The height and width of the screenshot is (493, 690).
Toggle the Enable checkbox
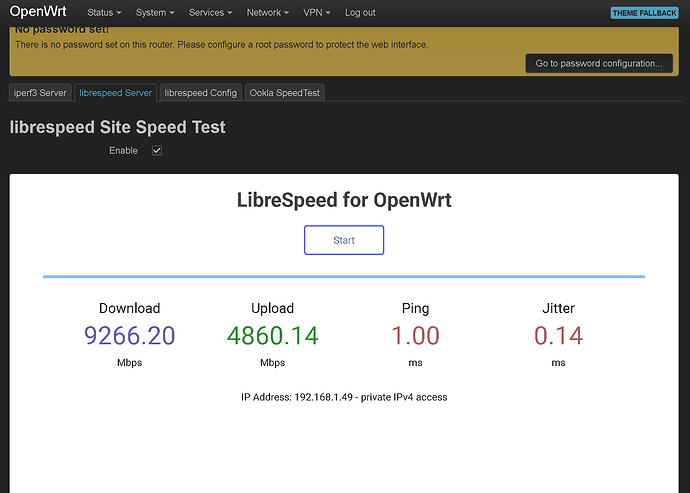pos(157,151)
